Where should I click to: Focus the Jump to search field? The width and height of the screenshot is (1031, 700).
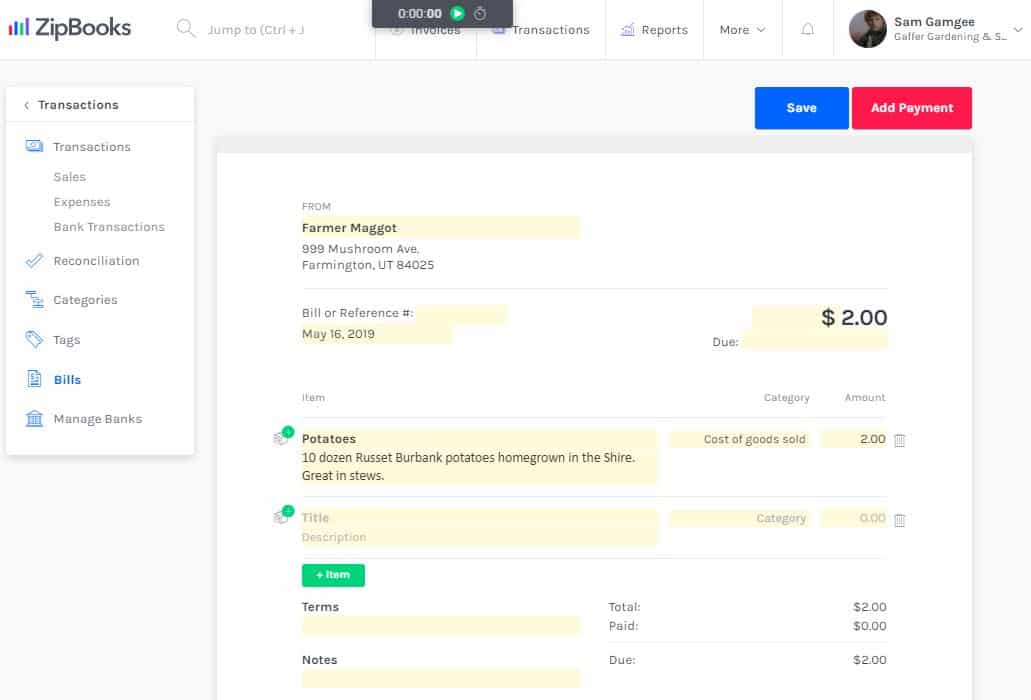point(256,30)
